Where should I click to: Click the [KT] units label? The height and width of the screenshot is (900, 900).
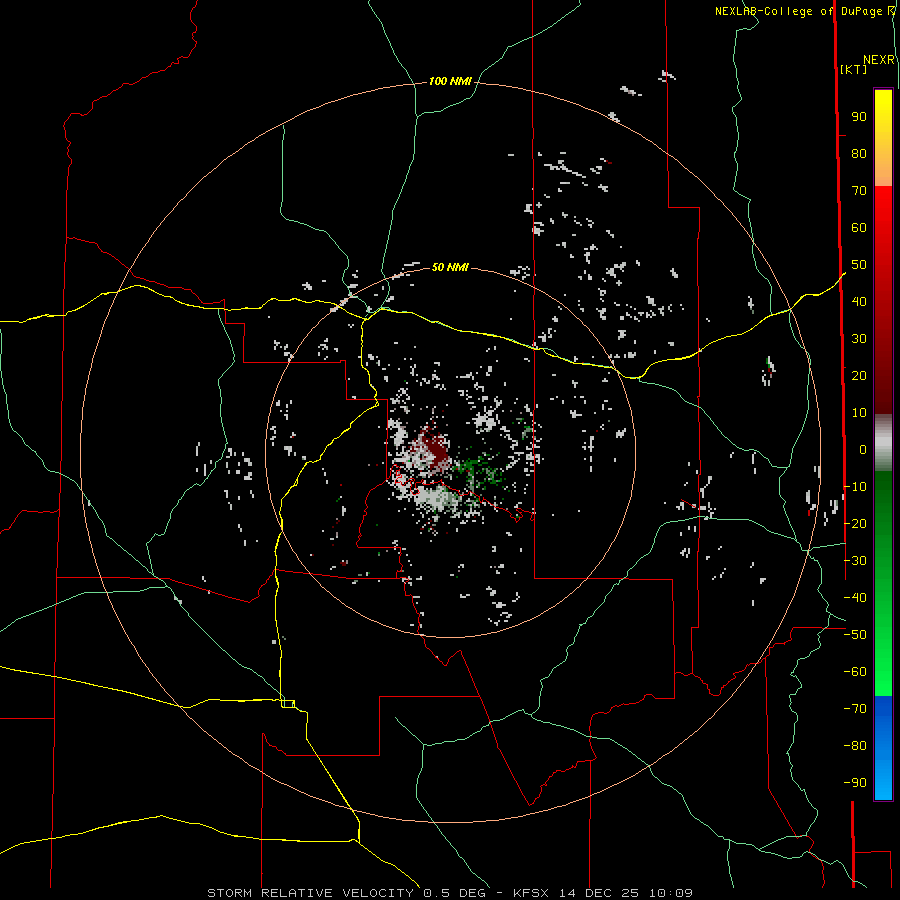click(x=853, y=69)
